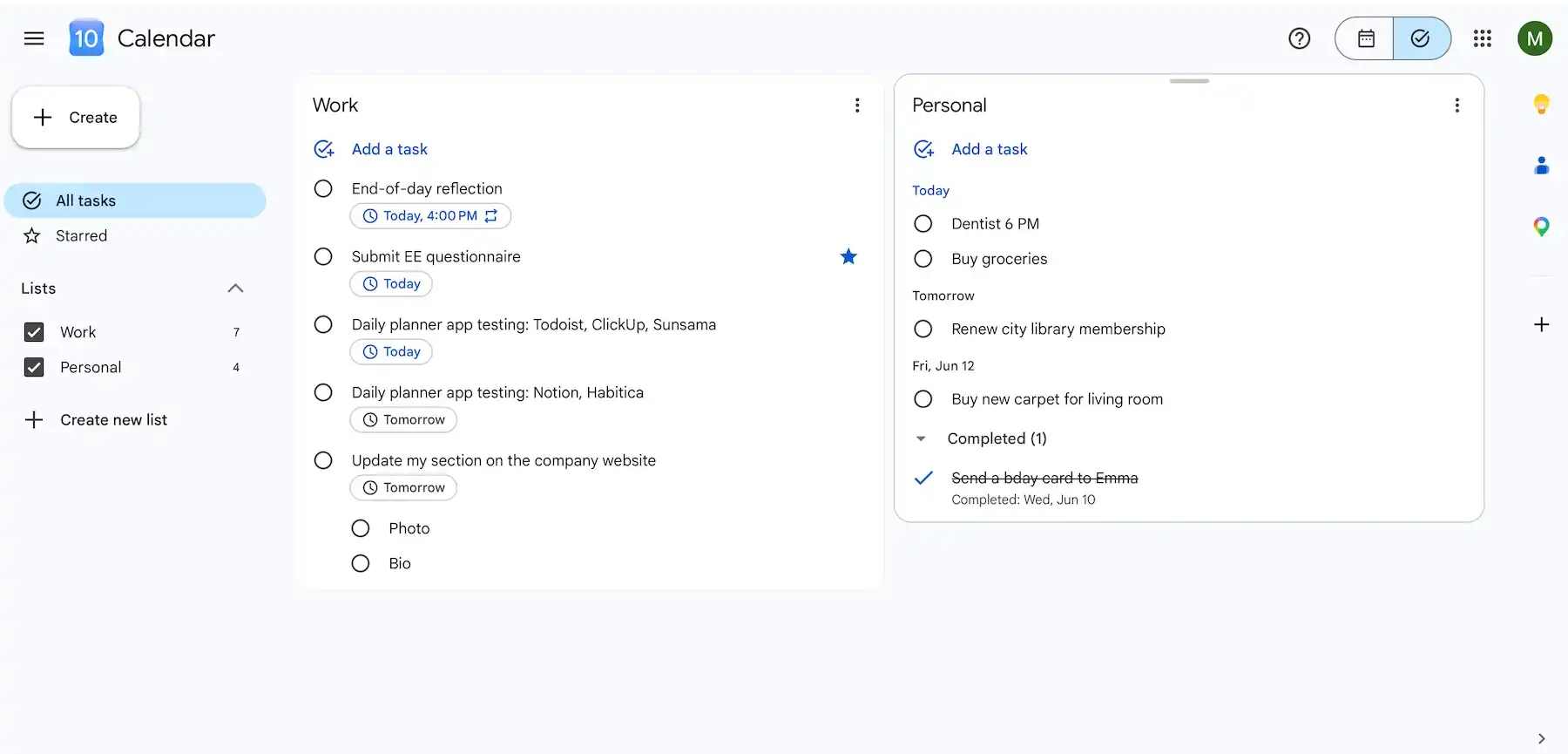
Task: Switch to Tasks view button
Action: coord(1422,38)
